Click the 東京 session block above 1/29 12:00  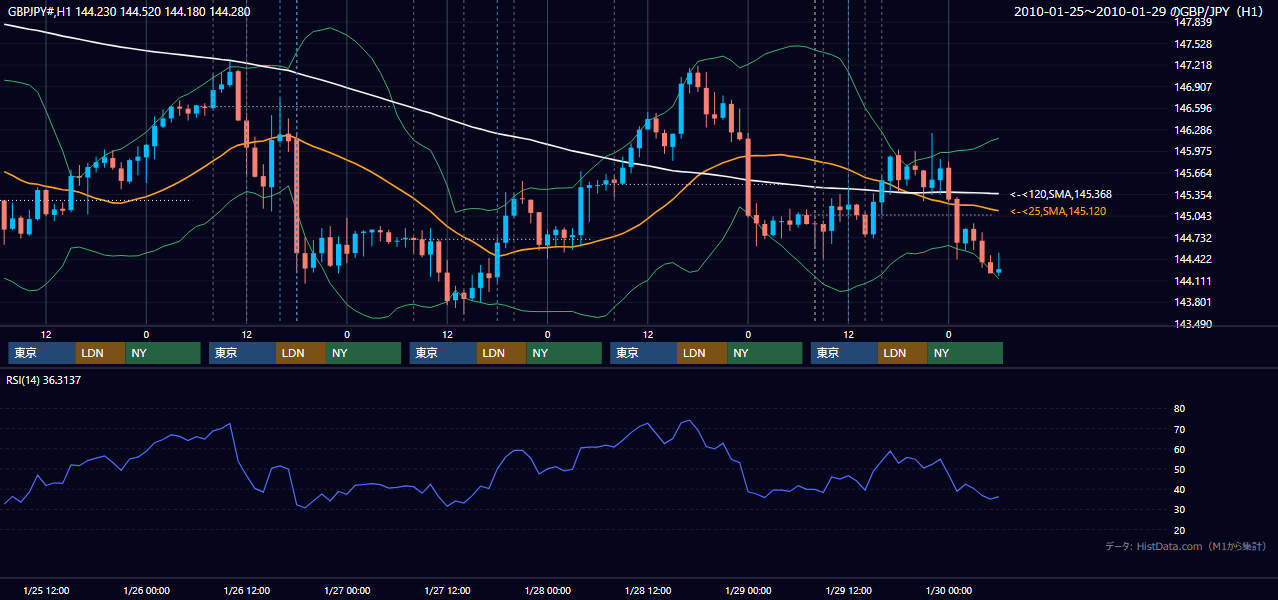[845, 353]
